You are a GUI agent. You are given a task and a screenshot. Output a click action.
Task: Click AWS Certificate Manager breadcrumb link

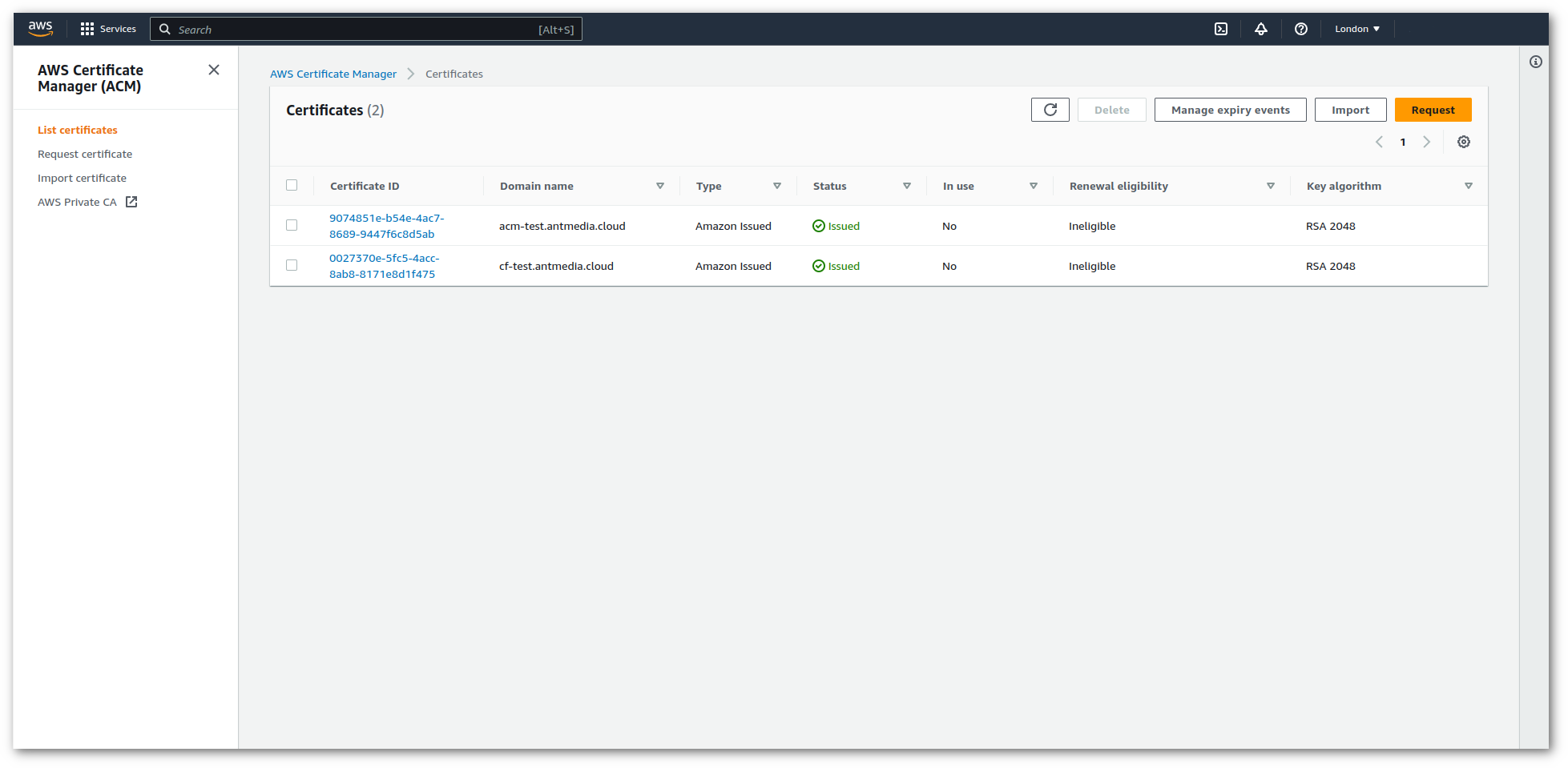coord(333,74)
